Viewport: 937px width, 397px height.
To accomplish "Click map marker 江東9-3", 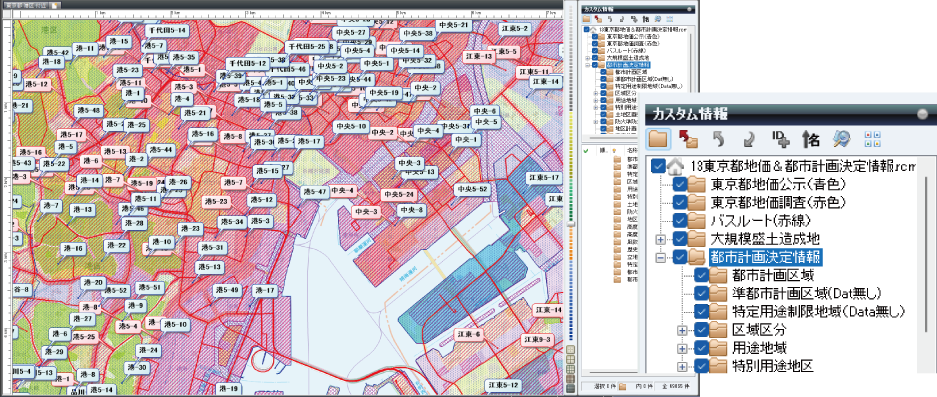I will tap(537, 339).
